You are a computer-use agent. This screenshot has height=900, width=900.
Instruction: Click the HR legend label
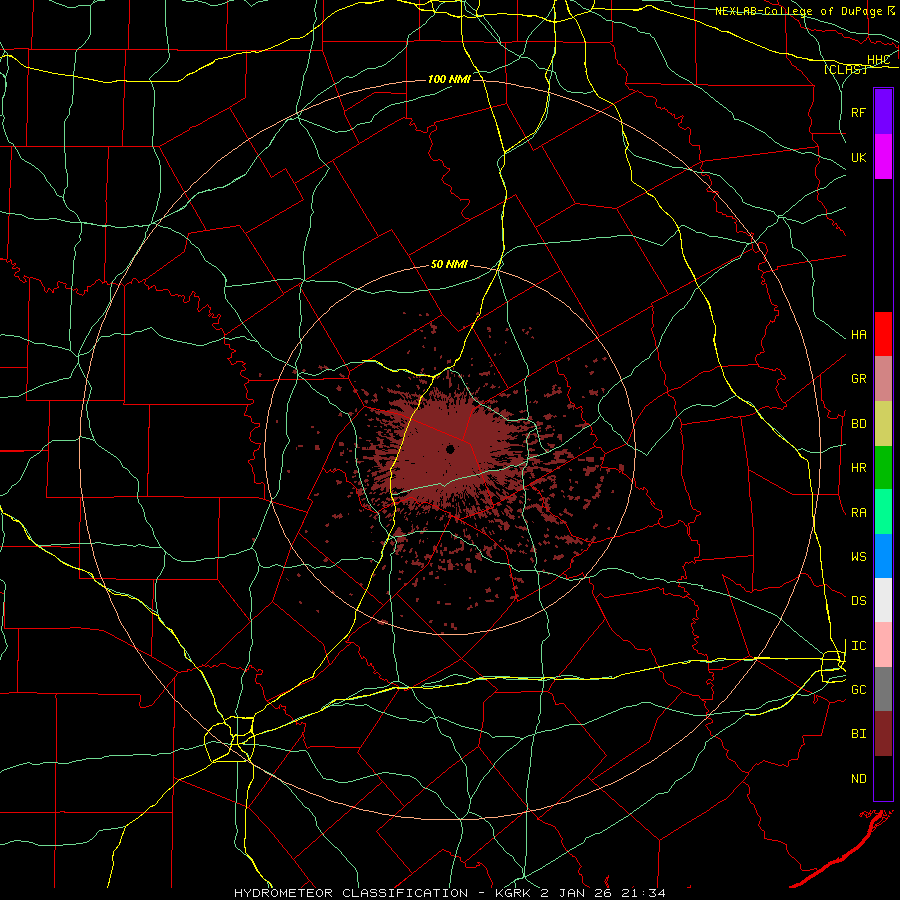[x=858, y=468]
